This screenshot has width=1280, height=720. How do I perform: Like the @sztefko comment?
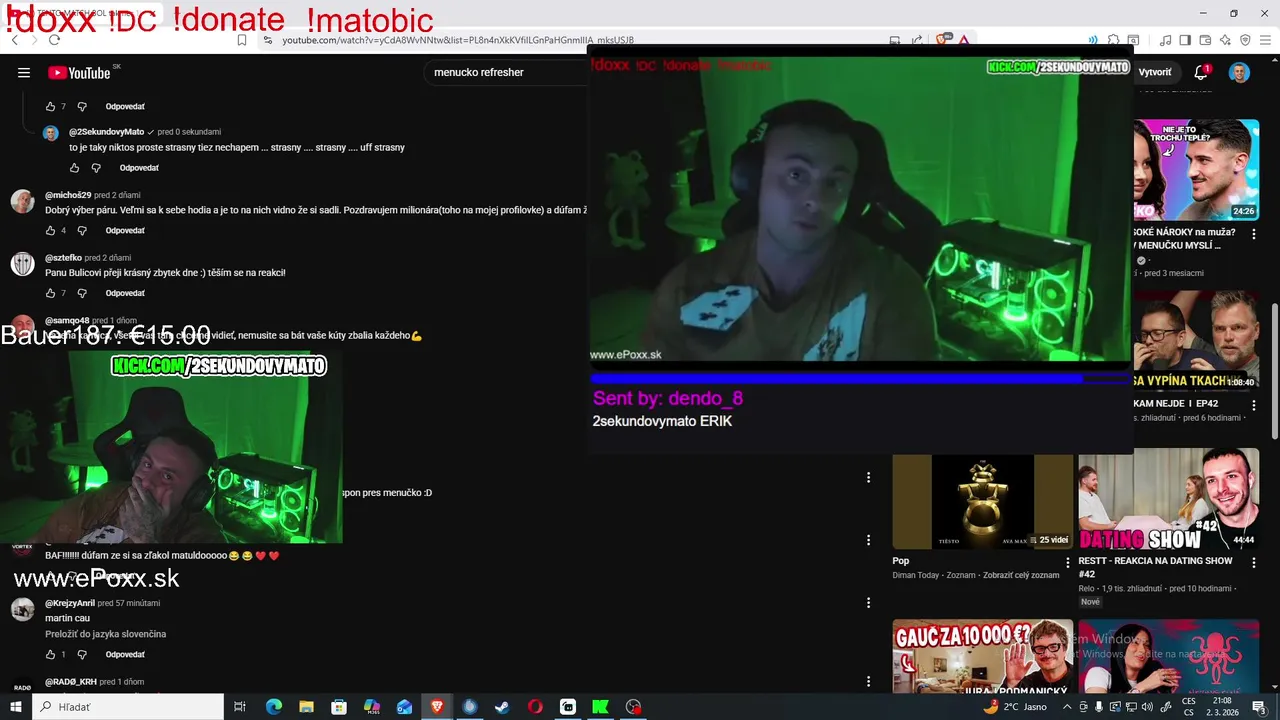point(50,293)
